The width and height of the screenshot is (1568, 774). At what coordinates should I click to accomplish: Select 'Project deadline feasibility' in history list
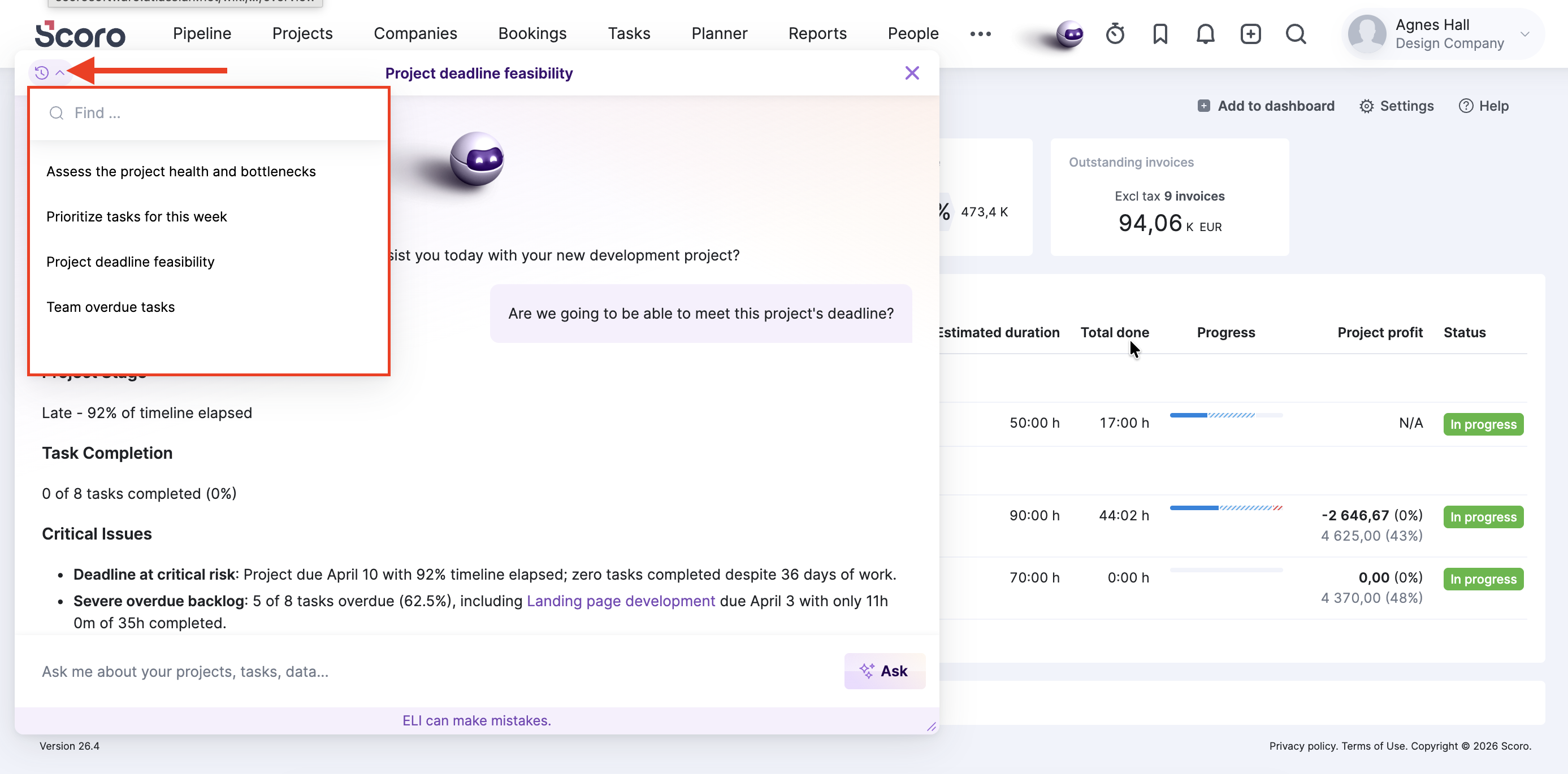point(130,262)
